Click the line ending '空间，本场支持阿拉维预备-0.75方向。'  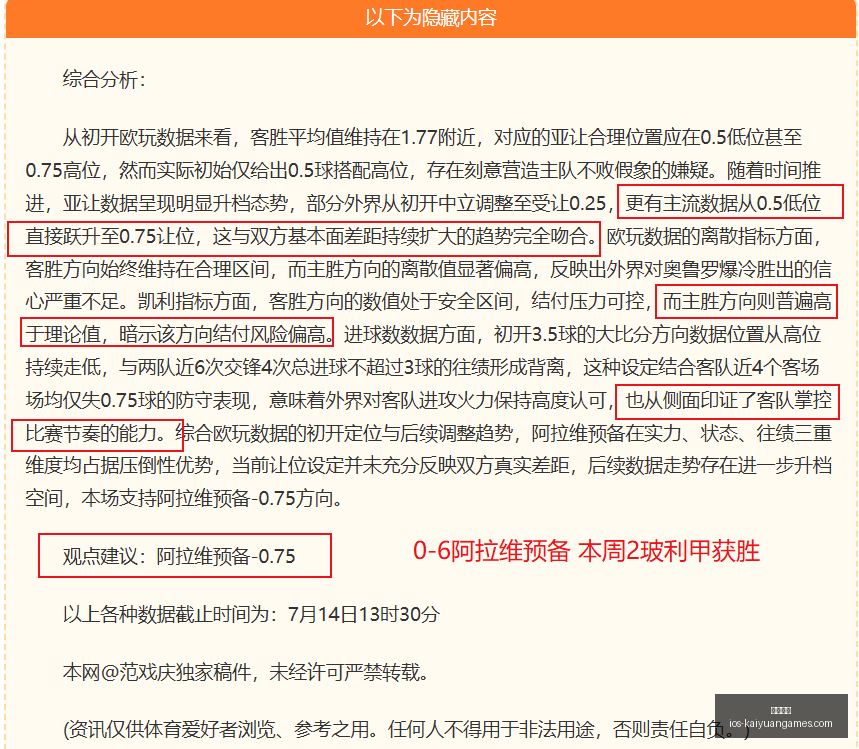[184, 498]
